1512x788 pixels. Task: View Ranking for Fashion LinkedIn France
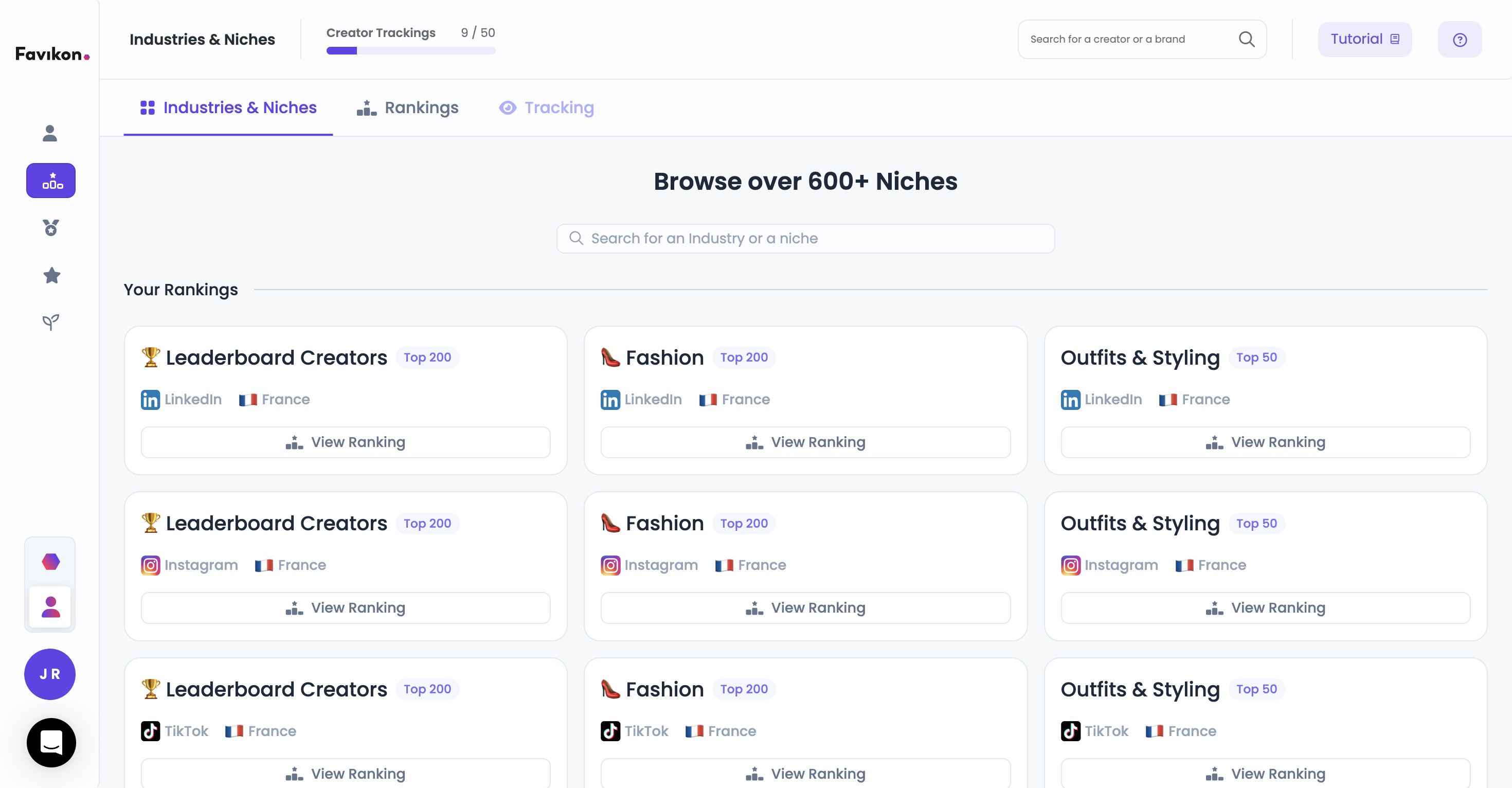[x=805, y=442]
